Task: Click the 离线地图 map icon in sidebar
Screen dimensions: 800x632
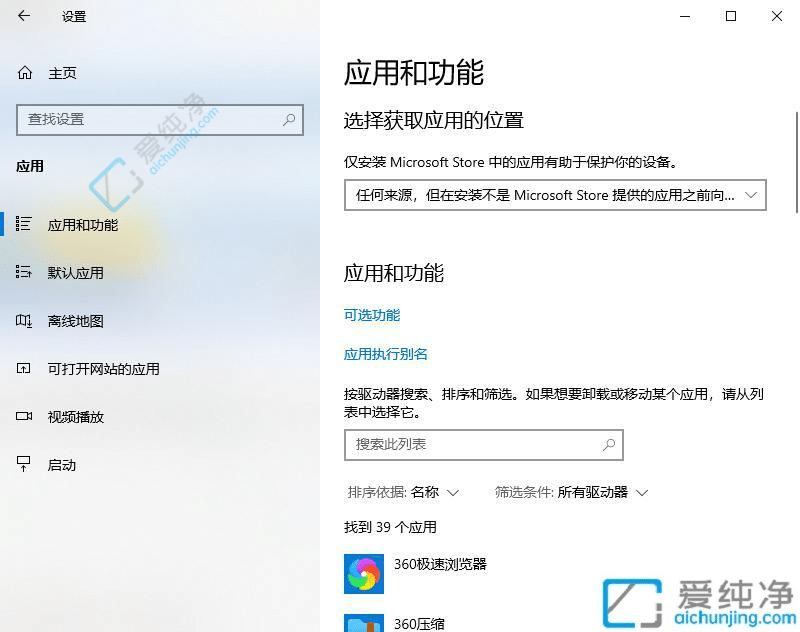Action: coord(24,320)
